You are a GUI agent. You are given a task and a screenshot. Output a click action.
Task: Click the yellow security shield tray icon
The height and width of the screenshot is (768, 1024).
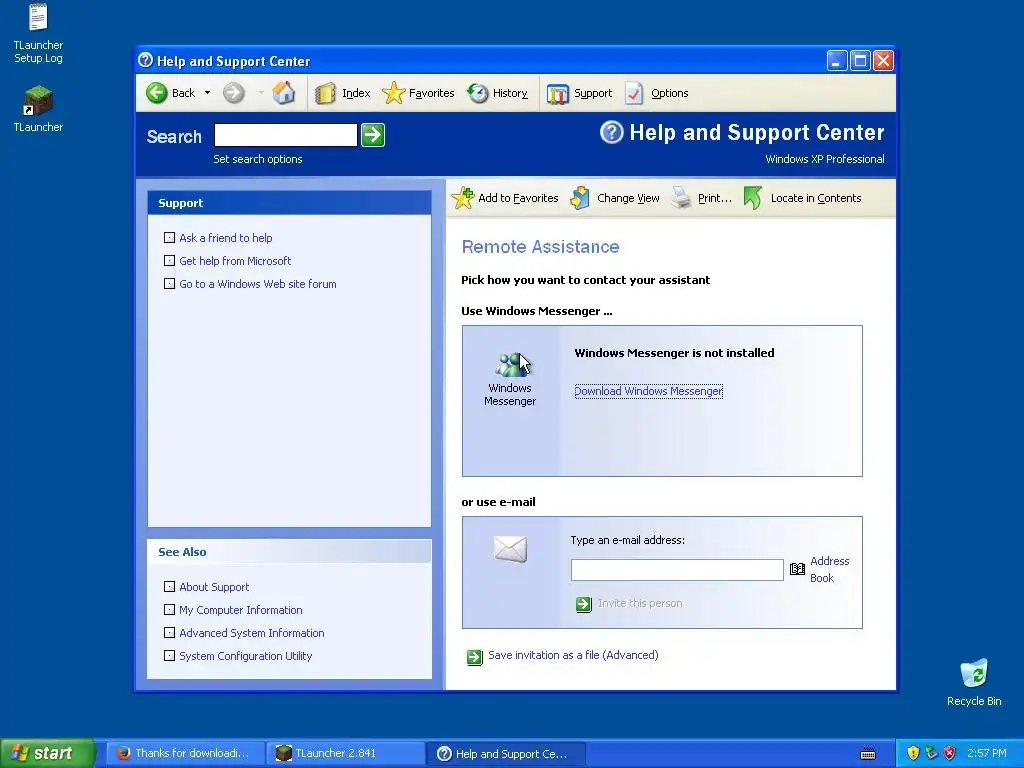913,753
